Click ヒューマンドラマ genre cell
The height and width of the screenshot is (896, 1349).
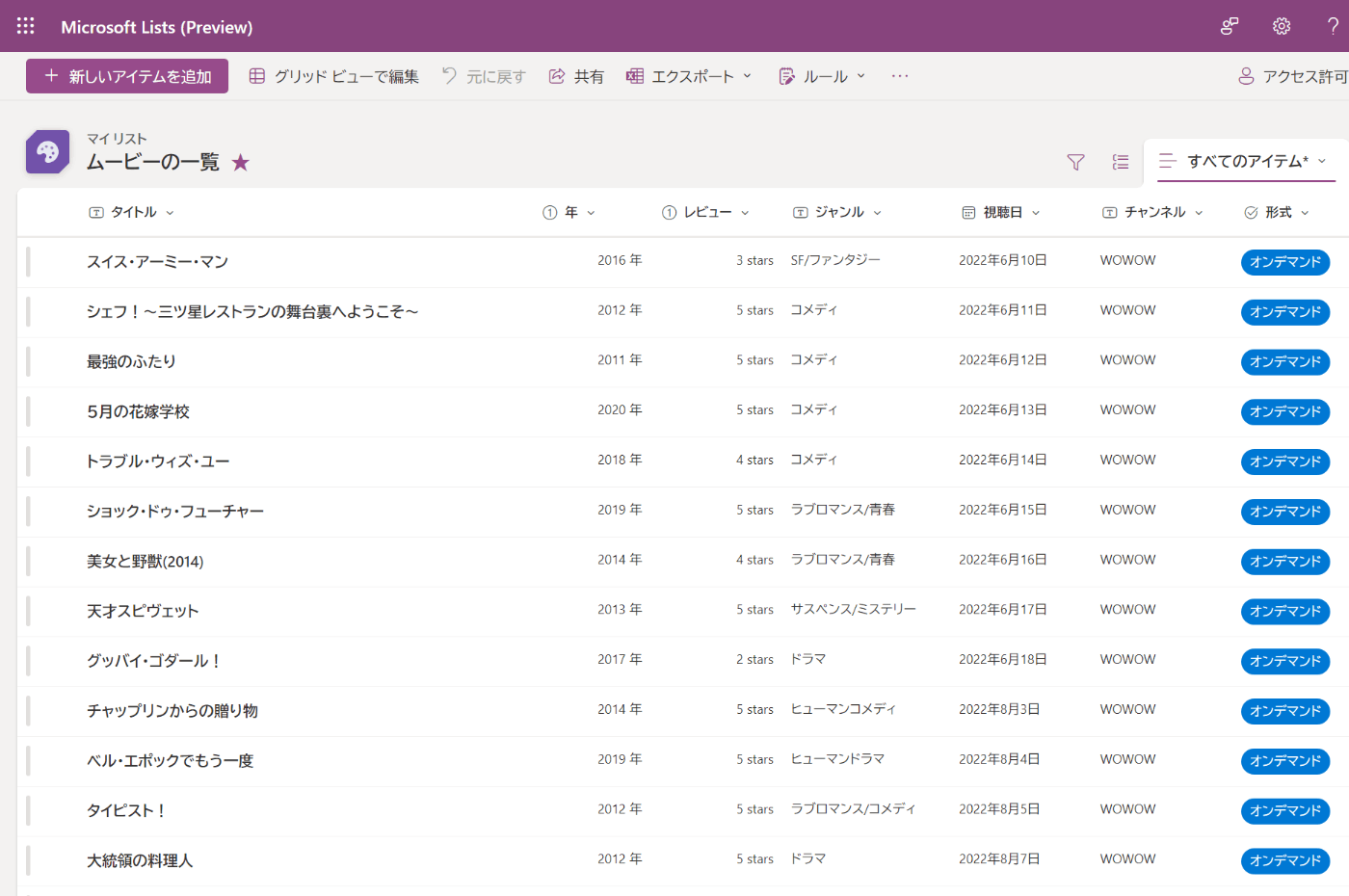tap(837, 759)
